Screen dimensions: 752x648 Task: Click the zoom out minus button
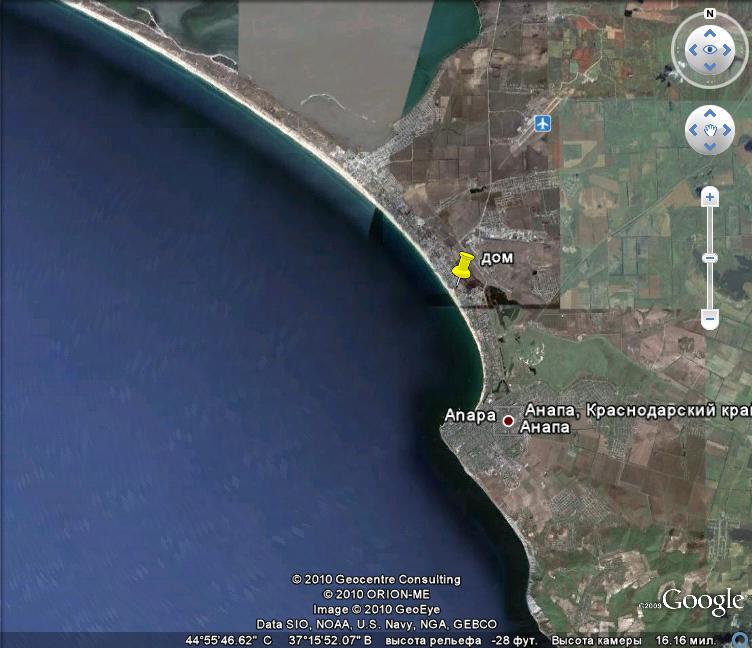(710, 319)
